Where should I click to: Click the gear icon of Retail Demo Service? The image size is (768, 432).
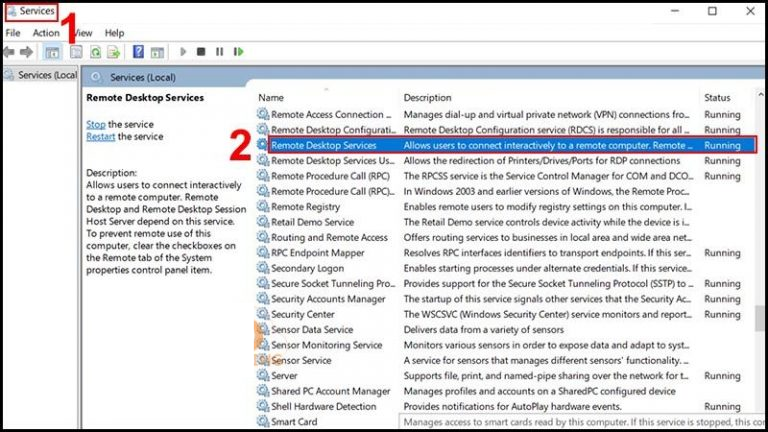(x=263, y=221)
